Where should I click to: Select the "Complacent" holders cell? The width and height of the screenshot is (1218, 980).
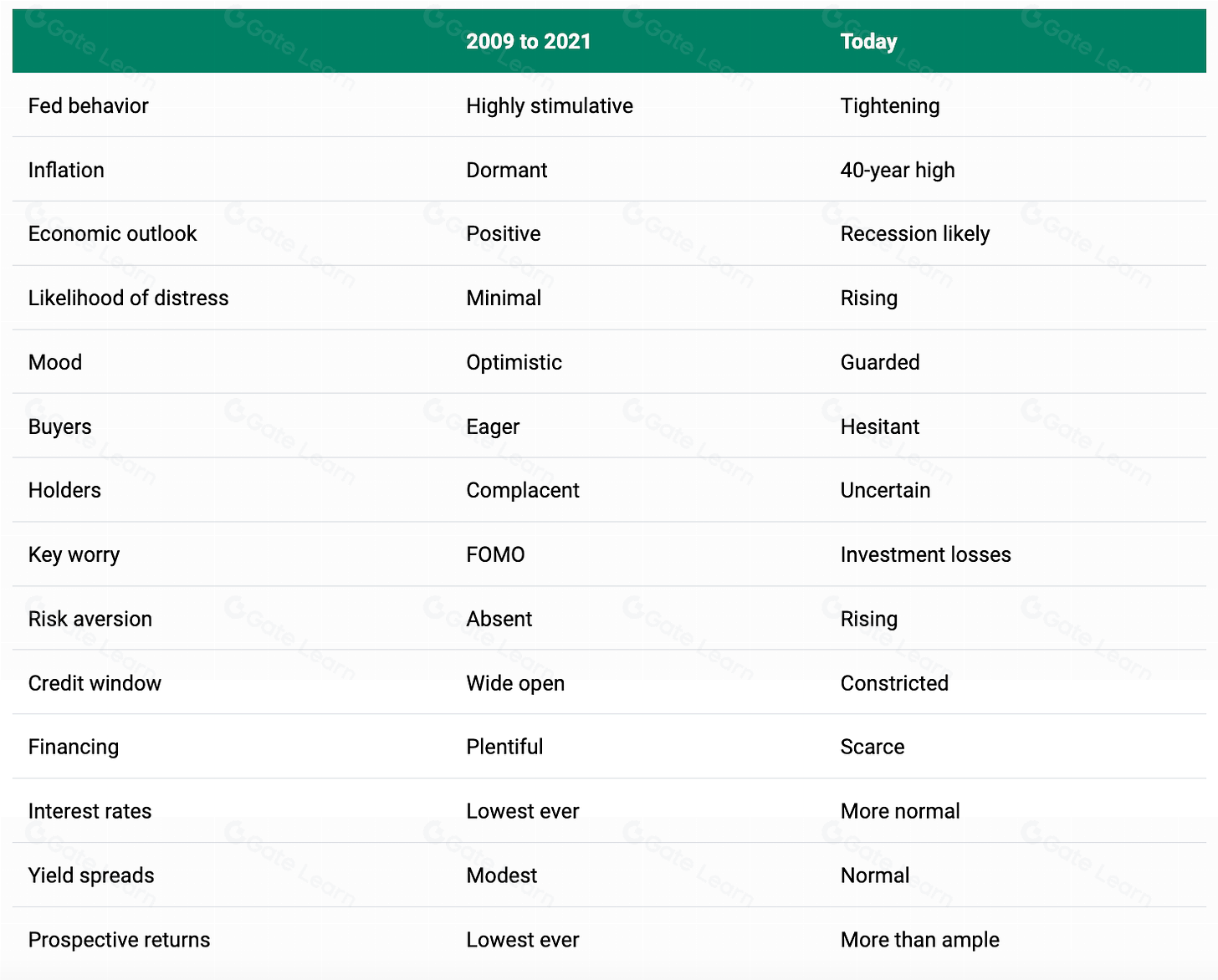522,491
